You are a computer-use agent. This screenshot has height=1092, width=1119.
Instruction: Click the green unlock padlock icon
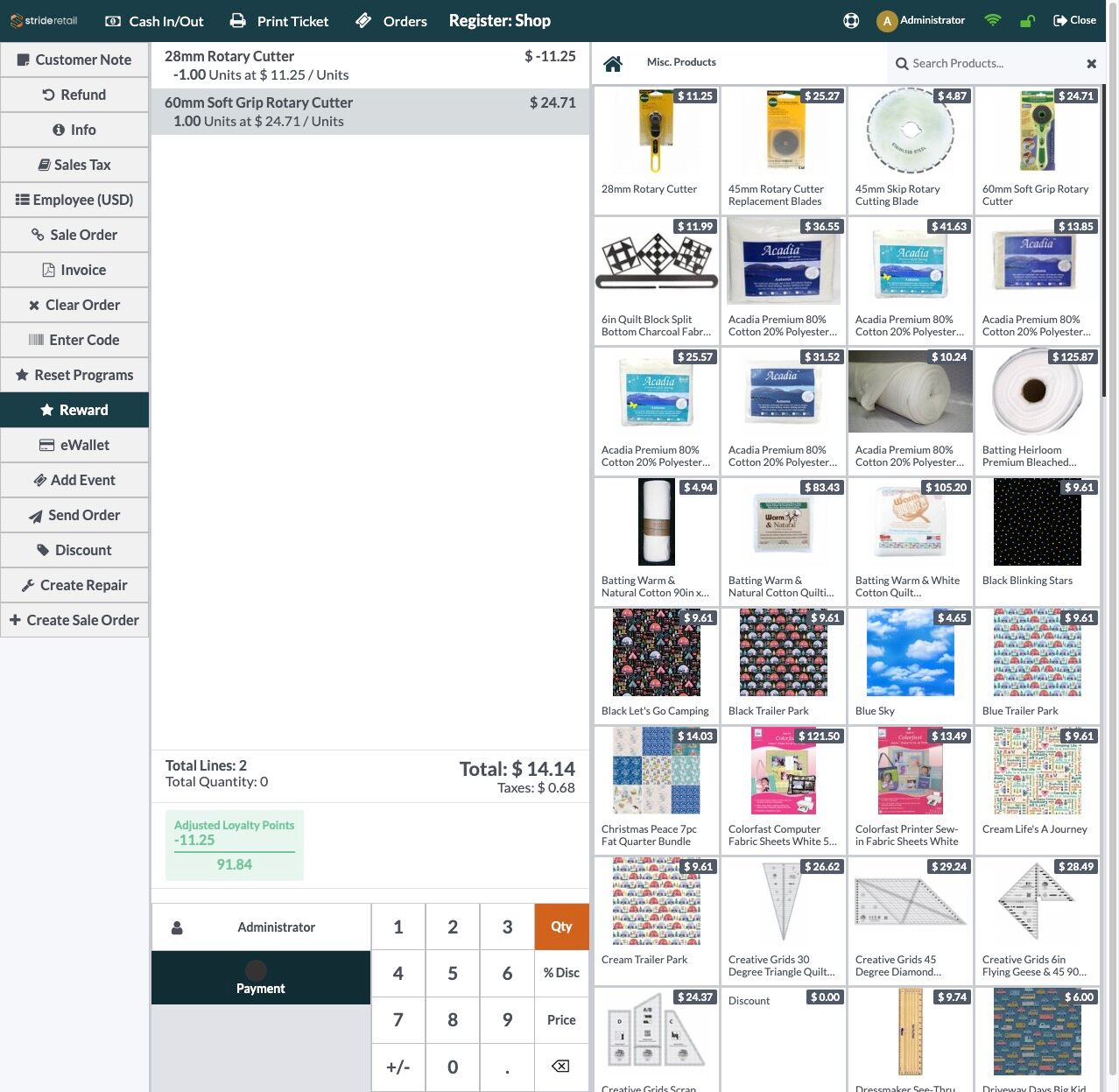tap(1028, 20)
